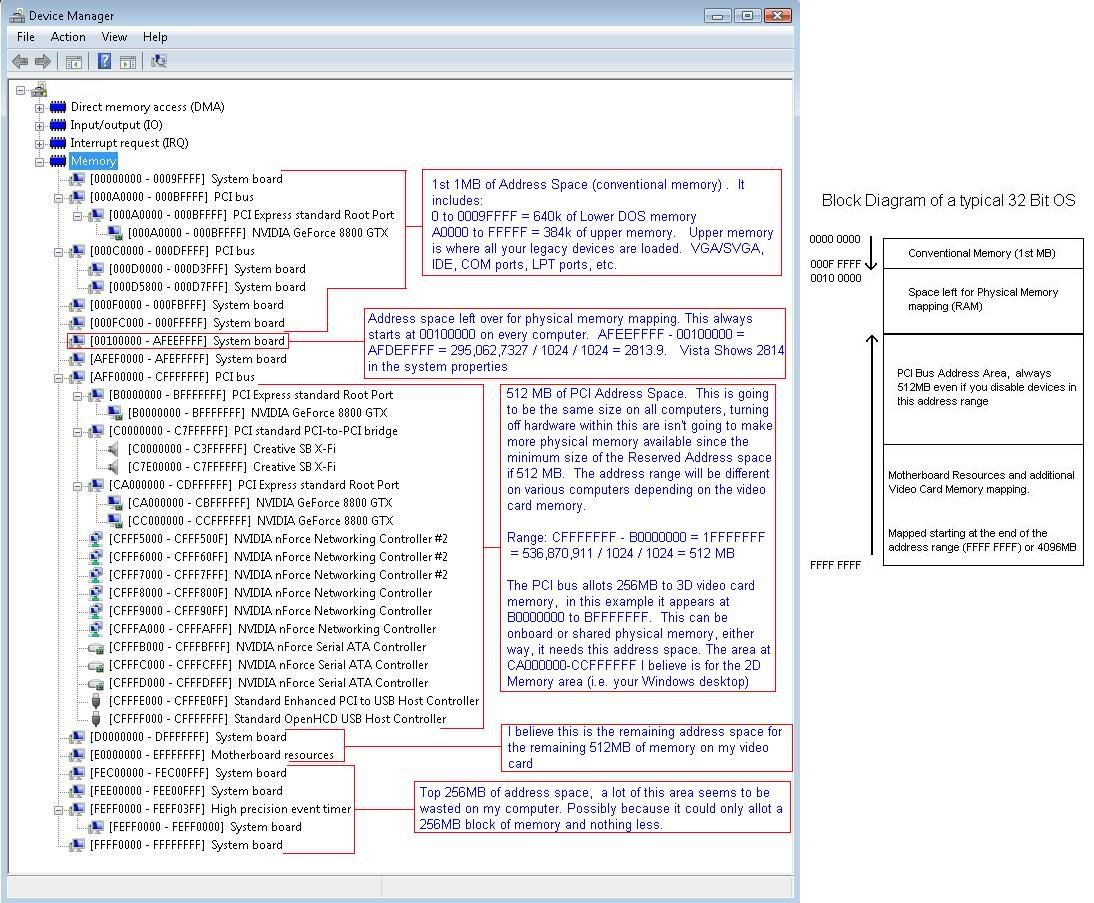1094x903 pixels.
Task: Collapse the [000A0000 - 000BFFFF] PCI bus node
Action: pos(59,197)
